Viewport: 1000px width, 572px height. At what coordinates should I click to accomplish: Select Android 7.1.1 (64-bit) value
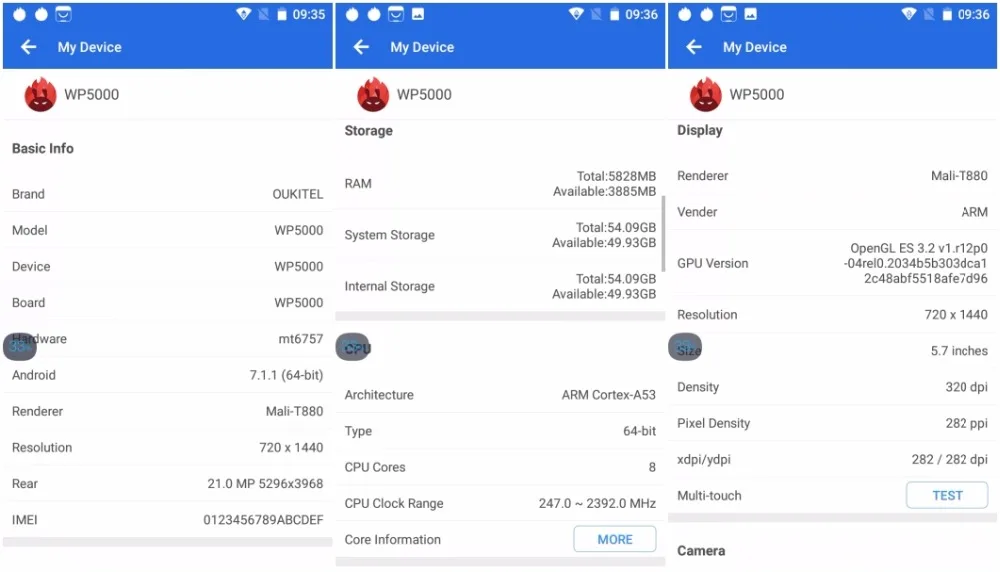coord(286,375)
